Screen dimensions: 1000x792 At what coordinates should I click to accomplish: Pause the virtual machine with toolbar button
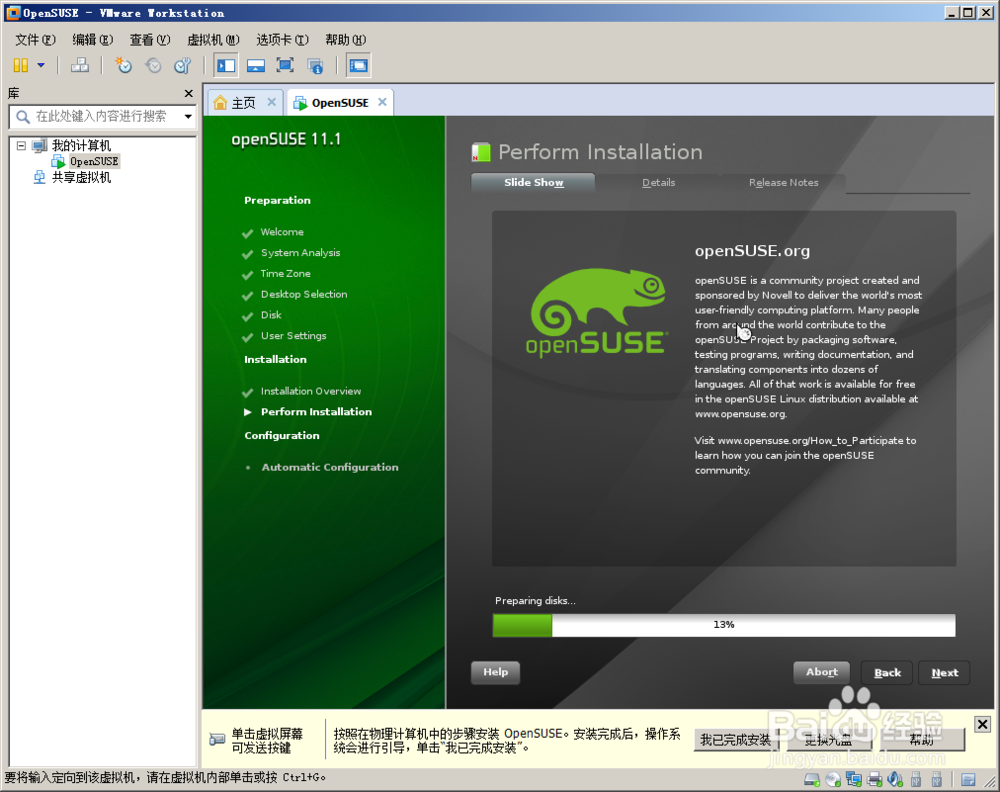[20, 65]
